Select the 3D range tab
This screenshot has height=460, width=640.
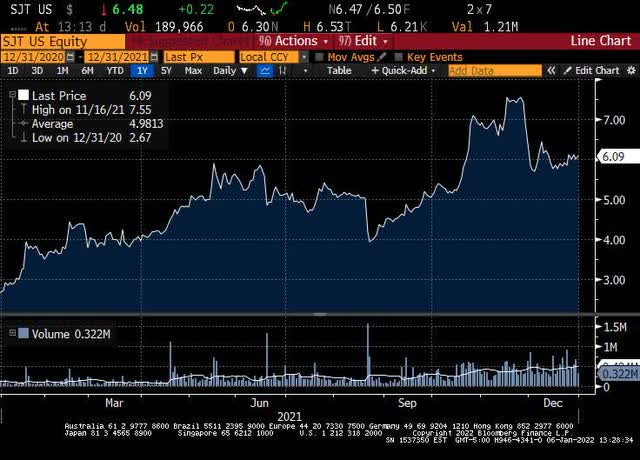point(37,71)
